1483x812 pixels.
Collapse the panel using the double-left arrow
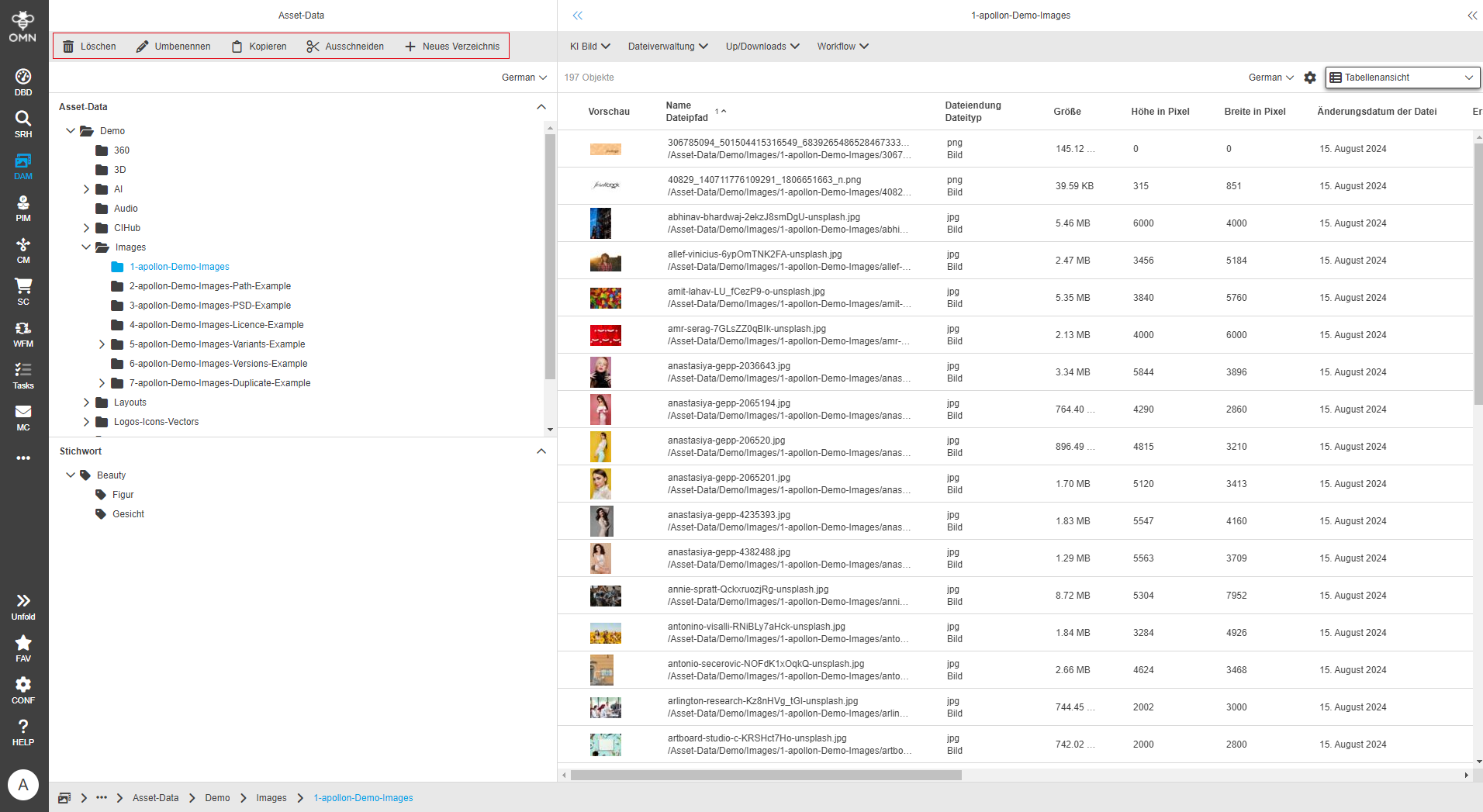pos(578,15)
